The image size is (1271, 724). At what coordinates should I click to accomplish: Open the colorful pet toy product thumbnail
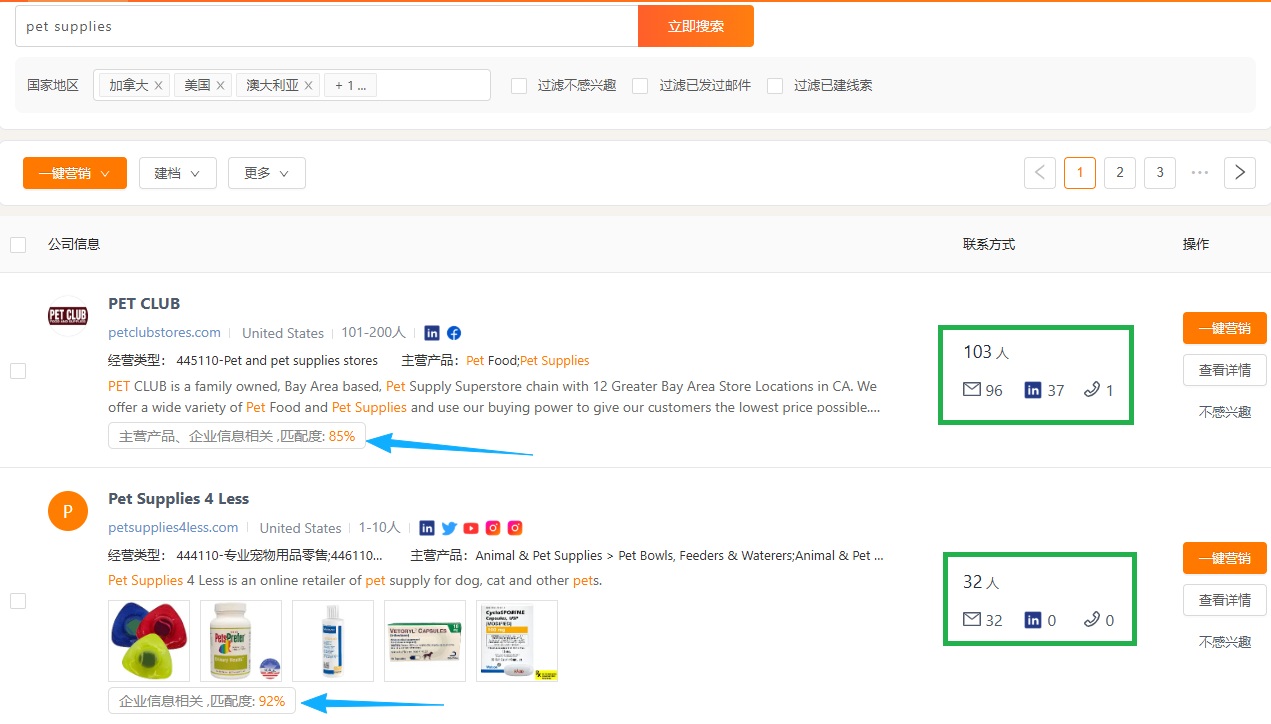click(149, 641)
